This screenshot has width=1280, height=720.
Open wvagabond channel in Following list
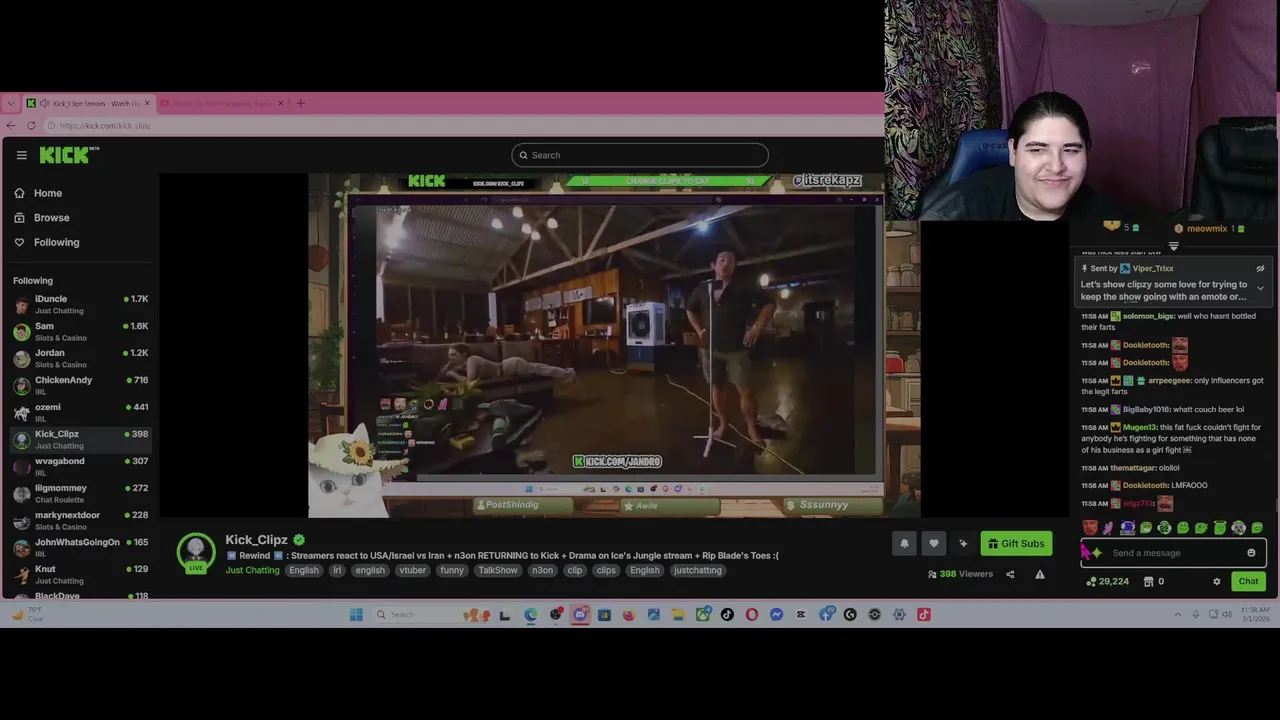point(80,466)
